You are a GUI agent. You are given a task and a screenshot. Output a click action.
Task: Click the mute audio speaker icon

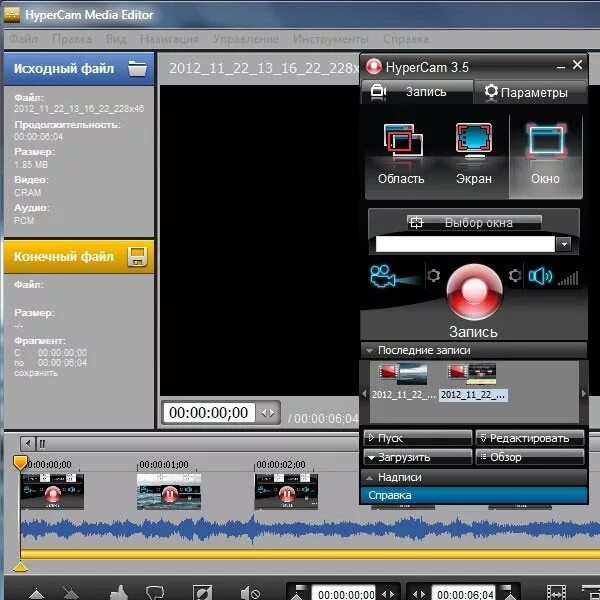coord(250,593)
